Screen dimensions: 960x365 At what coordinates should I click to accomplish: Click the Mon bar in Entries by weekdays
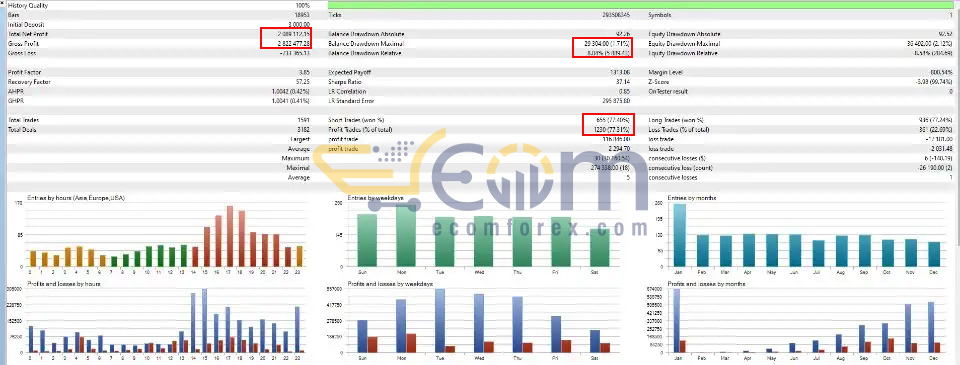tap(406, 236)
